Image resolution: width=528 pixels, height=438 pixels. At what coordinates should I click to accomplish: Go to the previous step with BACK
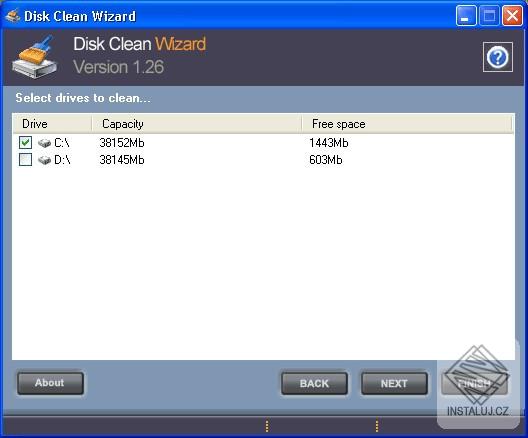(315, 383)
